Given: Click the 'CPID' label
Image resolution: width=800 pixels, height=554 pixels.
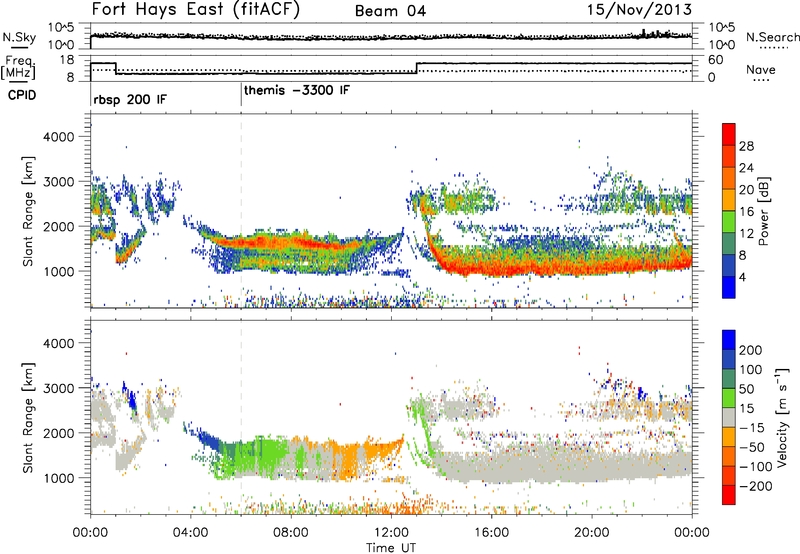Looking at the screenshot, I should [x=22, y=95].
